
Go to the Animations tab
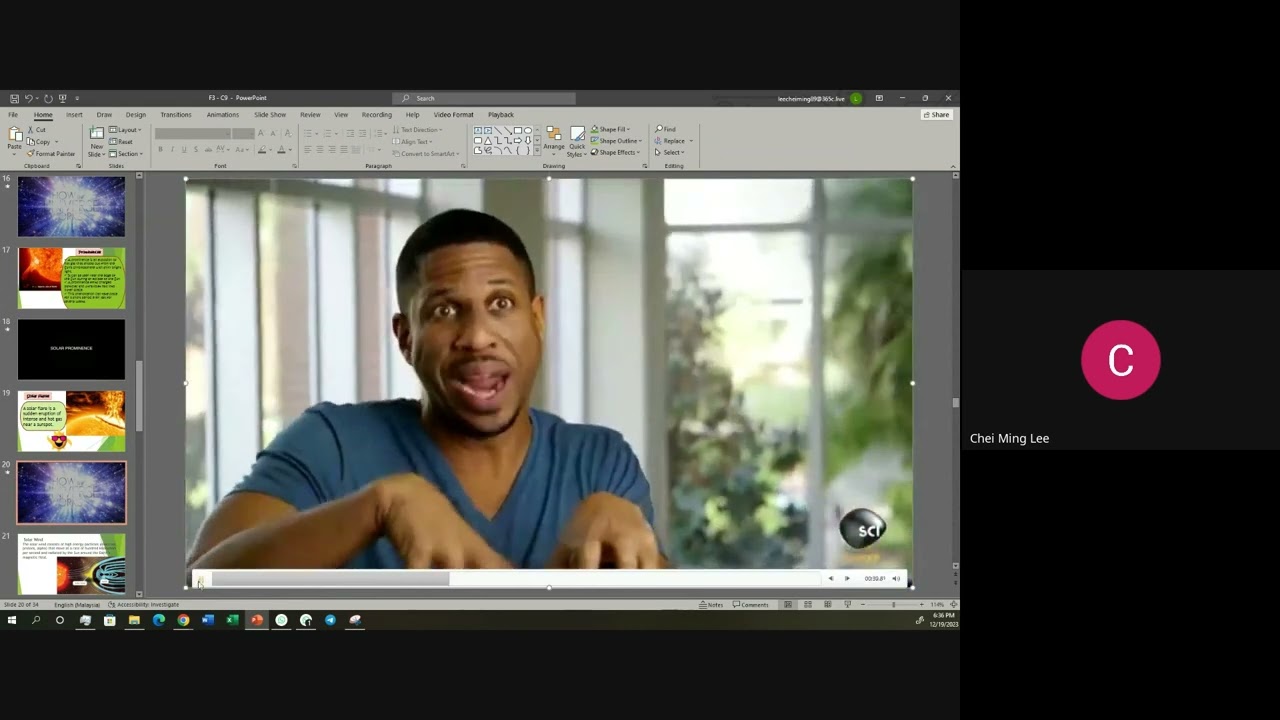[x=223, y=115]
